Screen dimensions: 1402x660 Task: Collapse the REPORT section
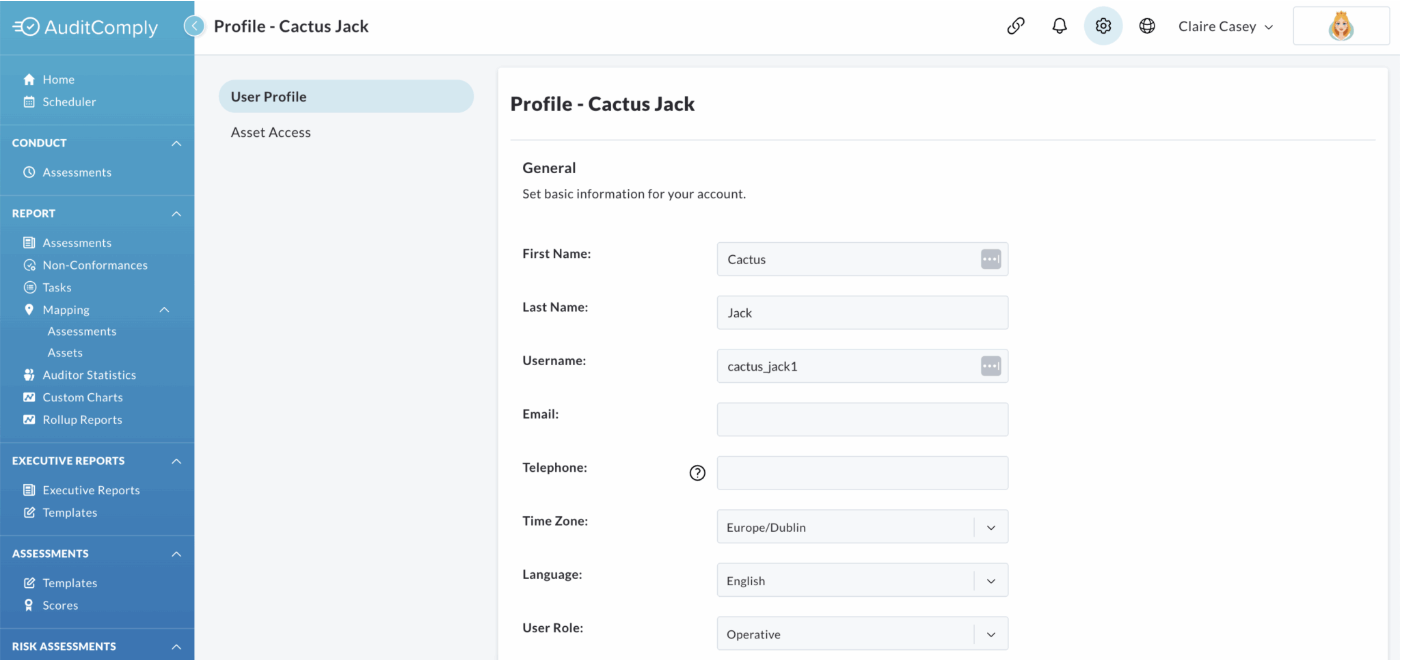[x=176, y=213]
